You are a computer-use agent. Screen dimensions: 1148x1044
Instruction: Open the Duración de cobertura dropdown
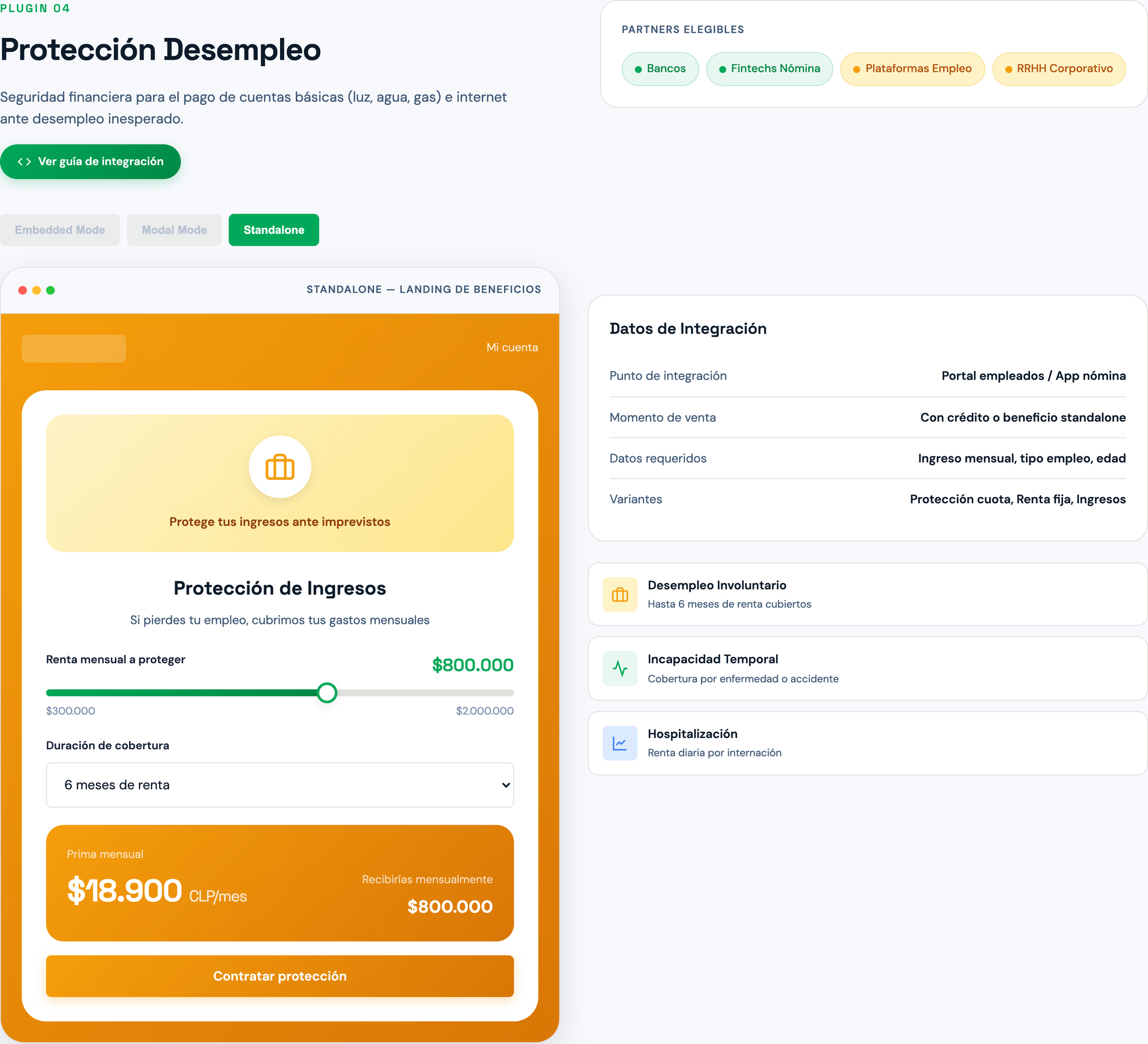[x=280, y=785]
